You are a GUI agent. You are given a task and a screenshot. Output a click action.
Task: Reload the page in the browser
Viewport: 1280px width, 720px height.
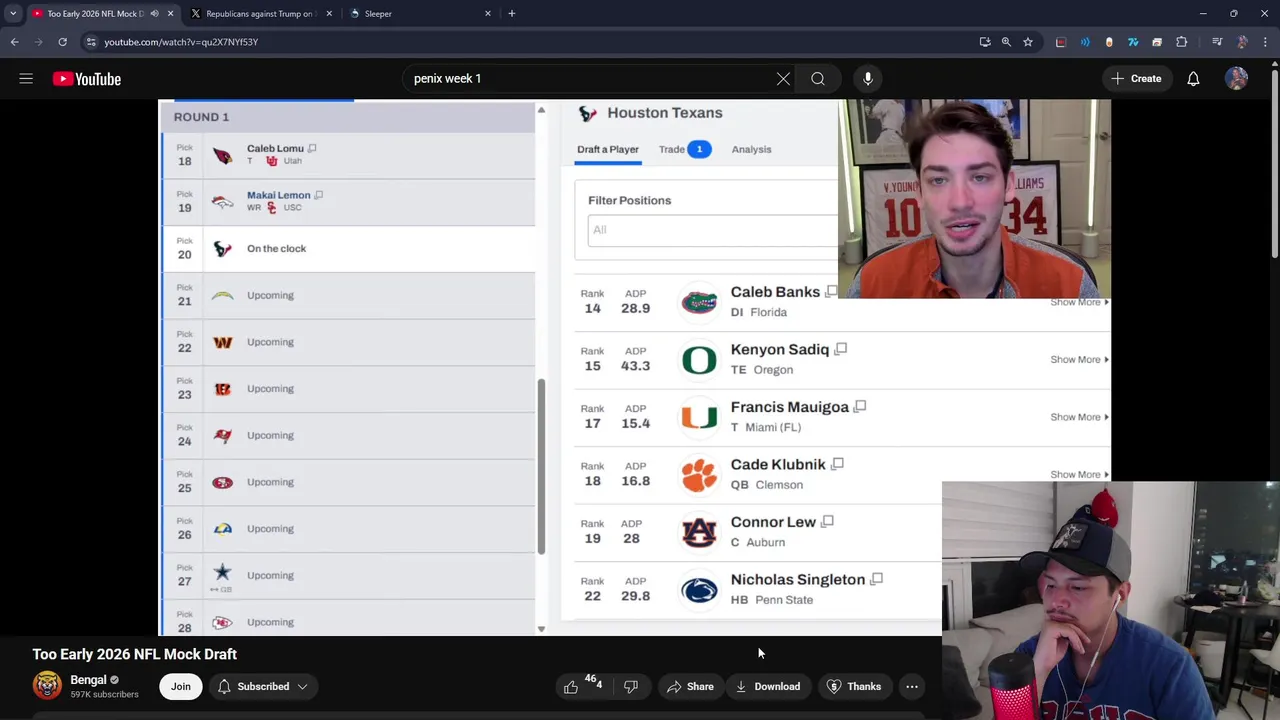click(62, 42)
